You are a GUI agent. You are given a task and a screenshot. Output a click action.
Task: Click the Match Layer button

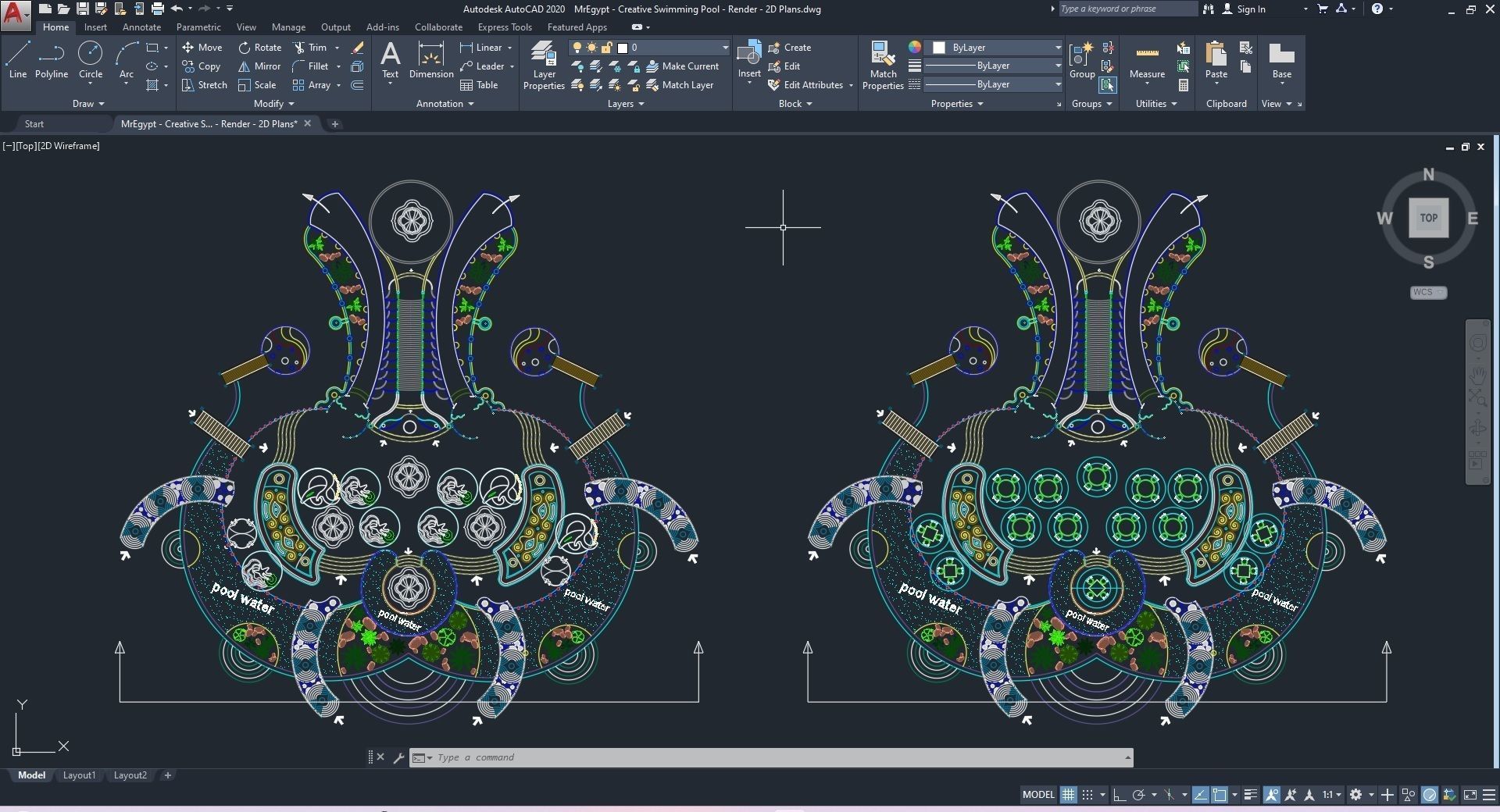(x=680, y=85)
